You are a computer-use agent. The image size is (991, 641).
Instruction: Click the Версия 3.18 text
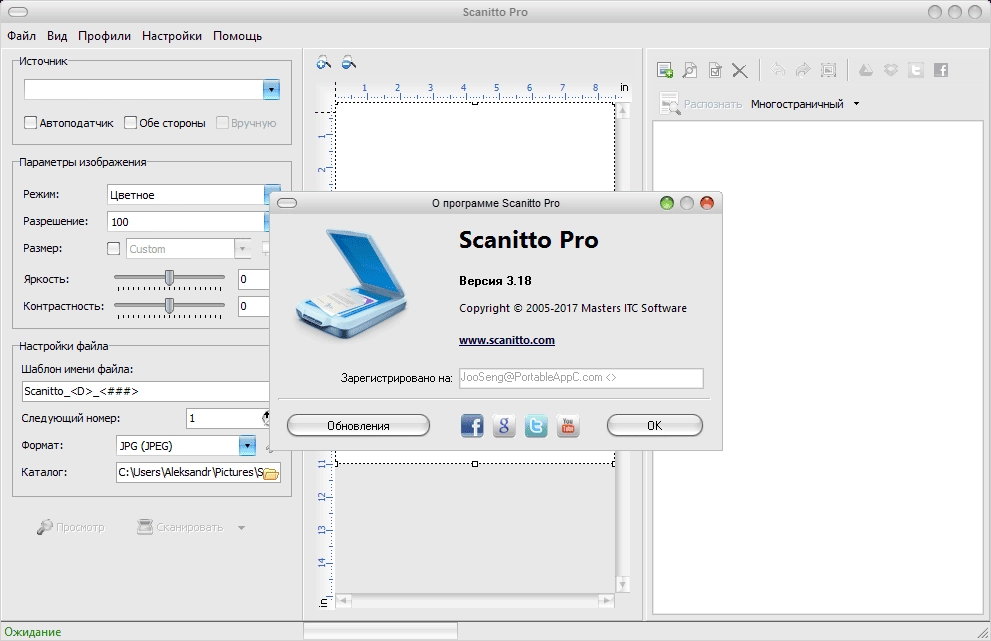[496, 281]
